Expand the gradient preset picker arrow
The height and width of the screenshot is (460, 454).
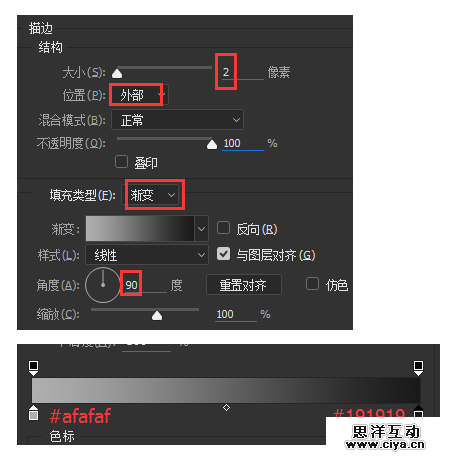pos(201,229)
